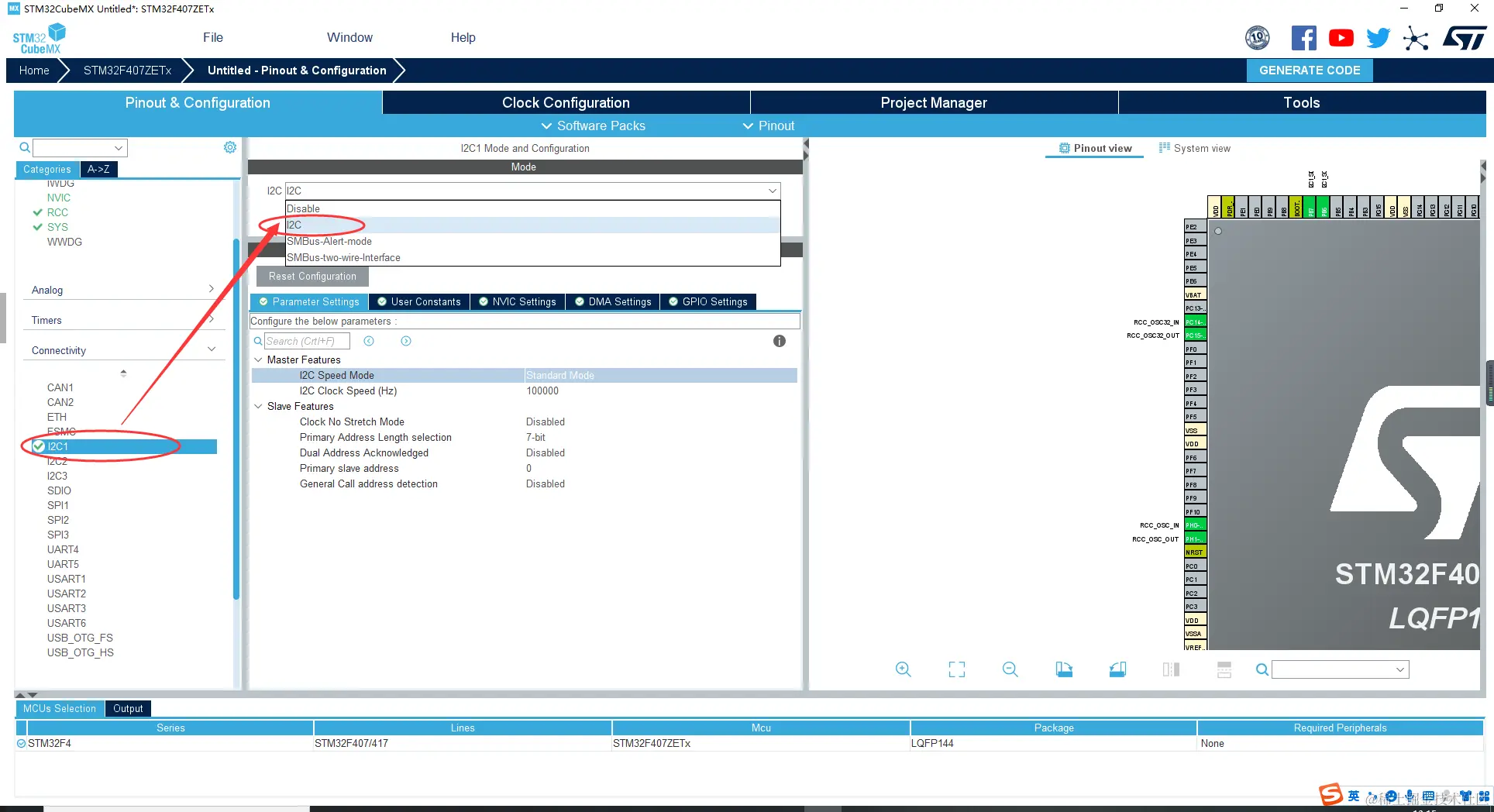Screen dimensions: 1494x812
Task: Zoom in on the chip pinout
Action: point(903,669)
